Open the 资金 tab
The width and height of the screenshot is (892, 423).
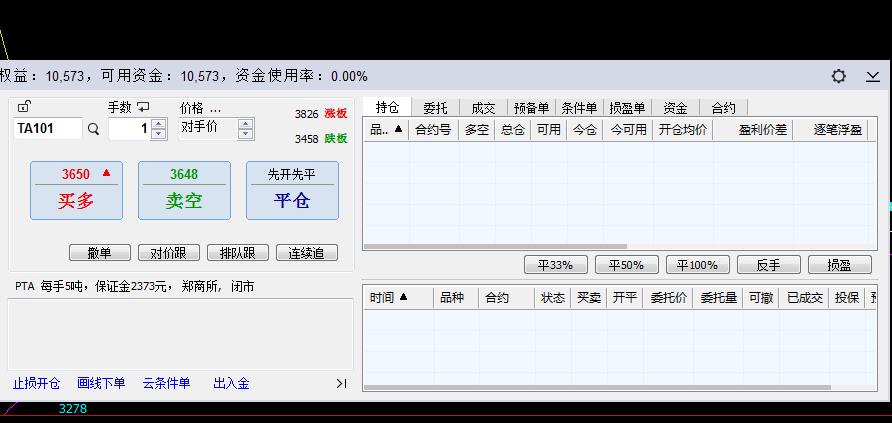click(x=675, y=107)
